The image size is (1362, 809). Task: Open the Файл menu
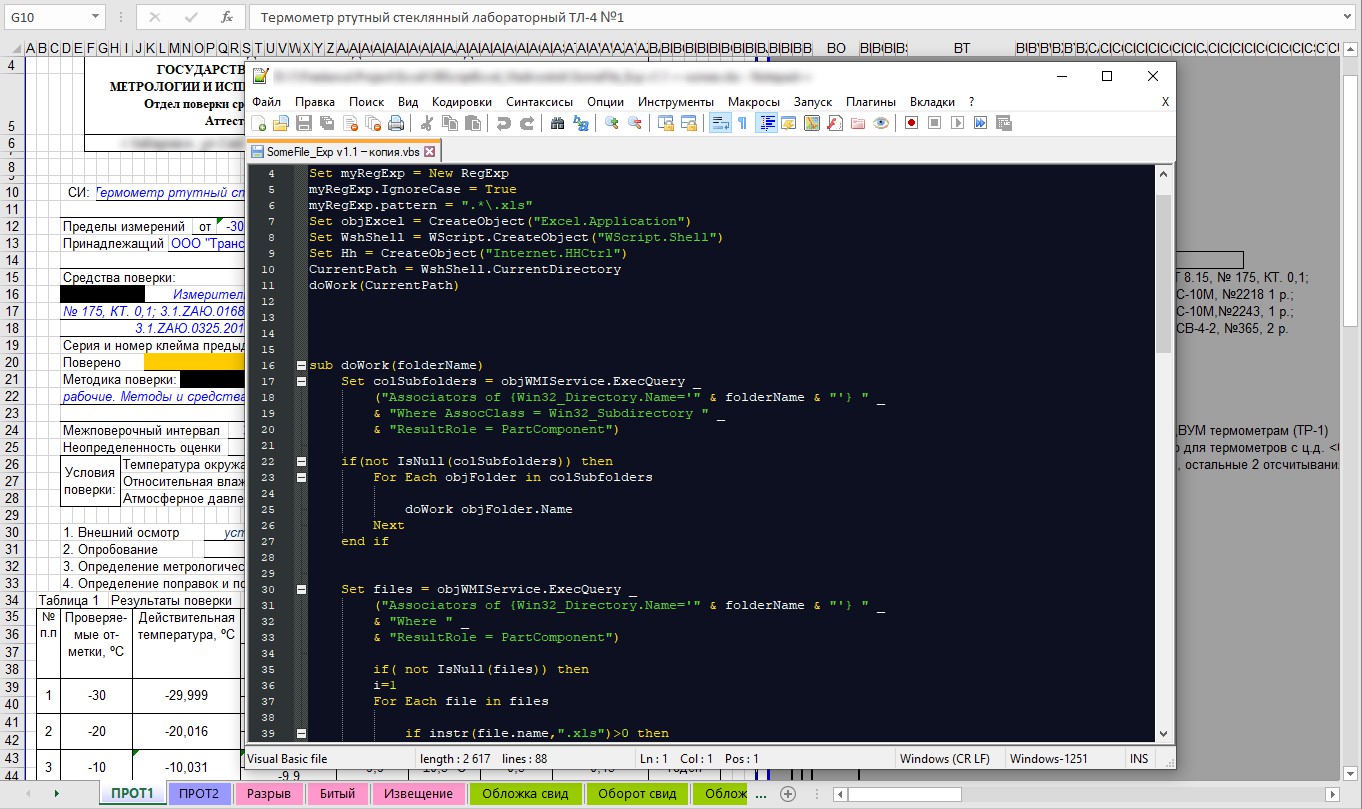pos(267,101)
